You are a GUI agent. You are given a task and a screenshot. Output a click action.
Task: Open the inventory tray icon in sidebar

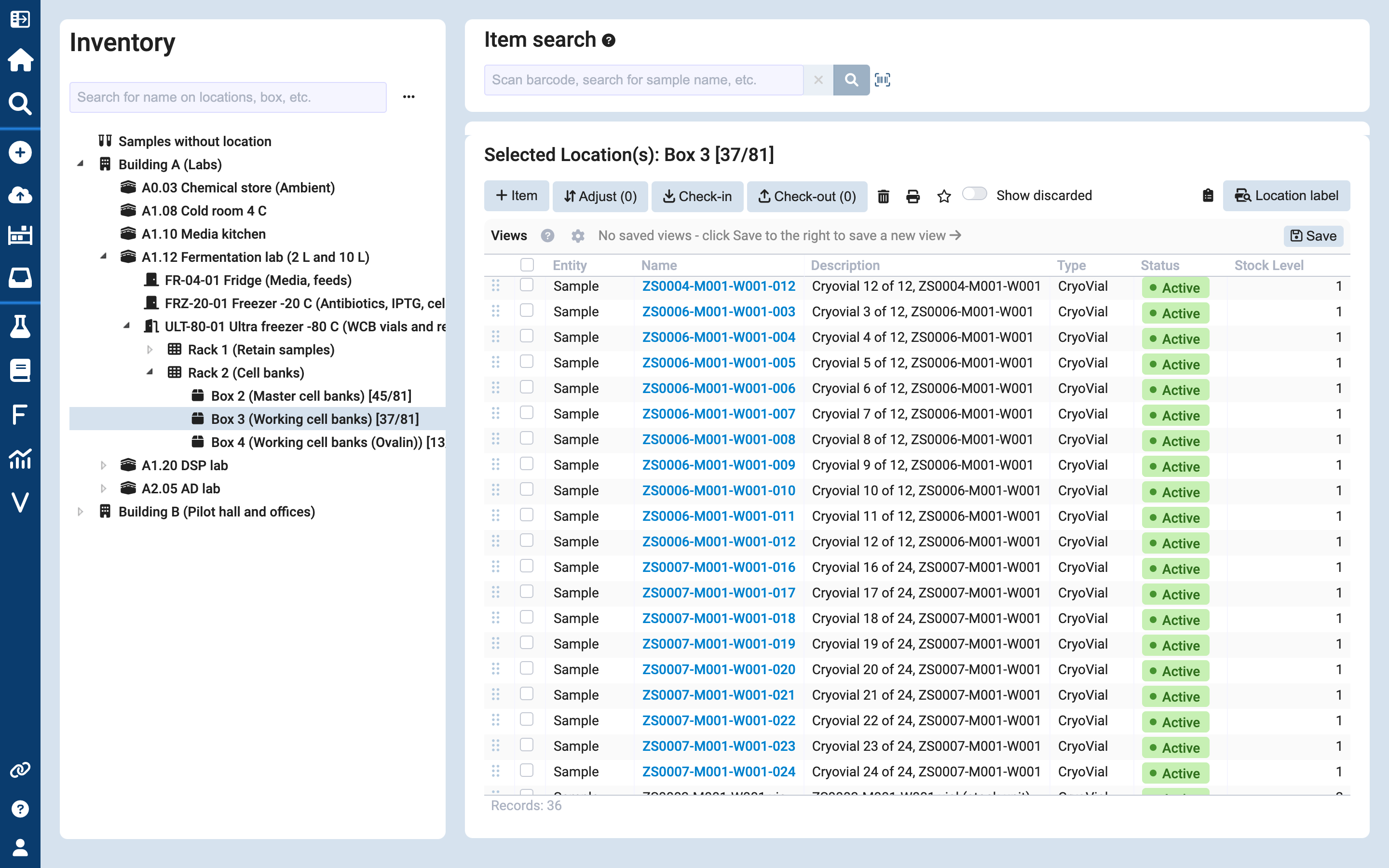coord(20,278)
